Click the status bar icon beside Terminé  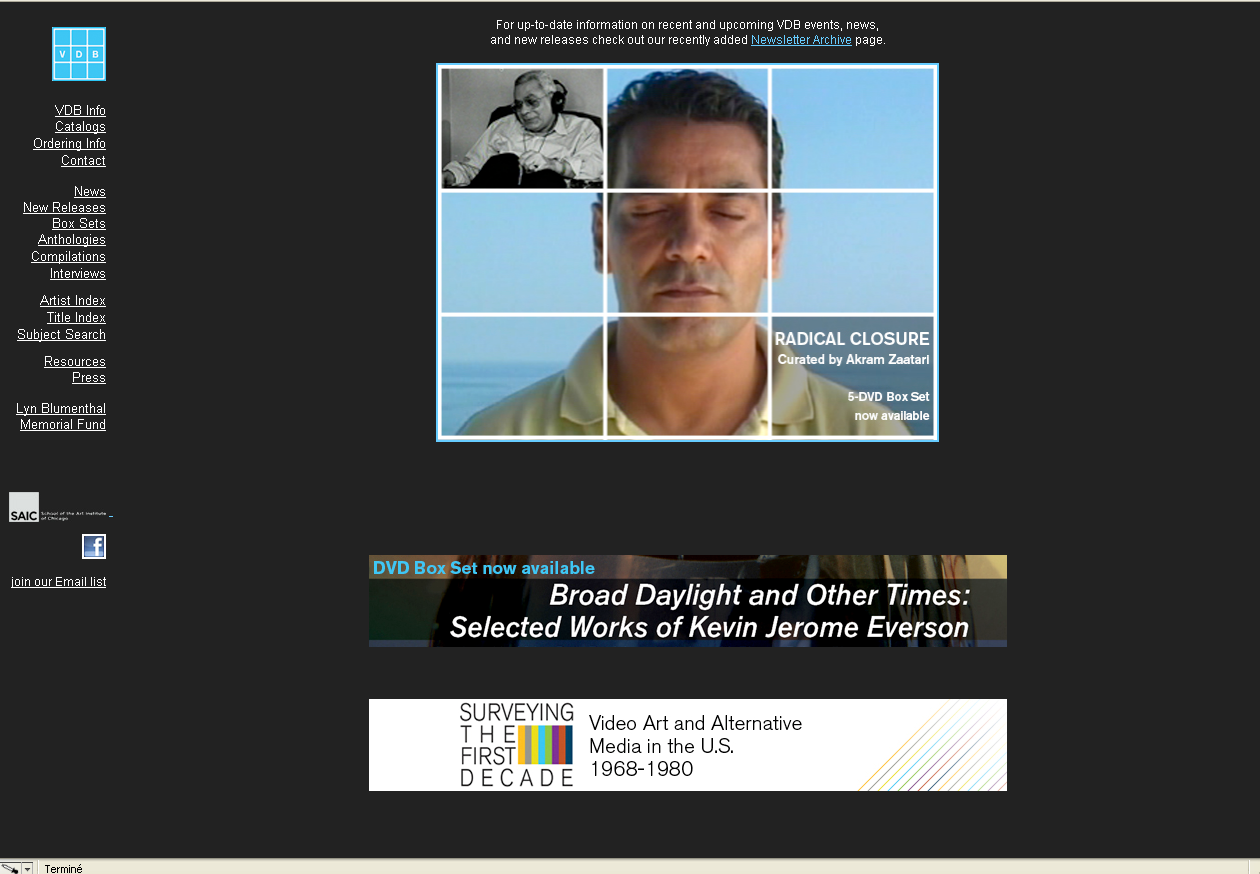click(11, 868)
